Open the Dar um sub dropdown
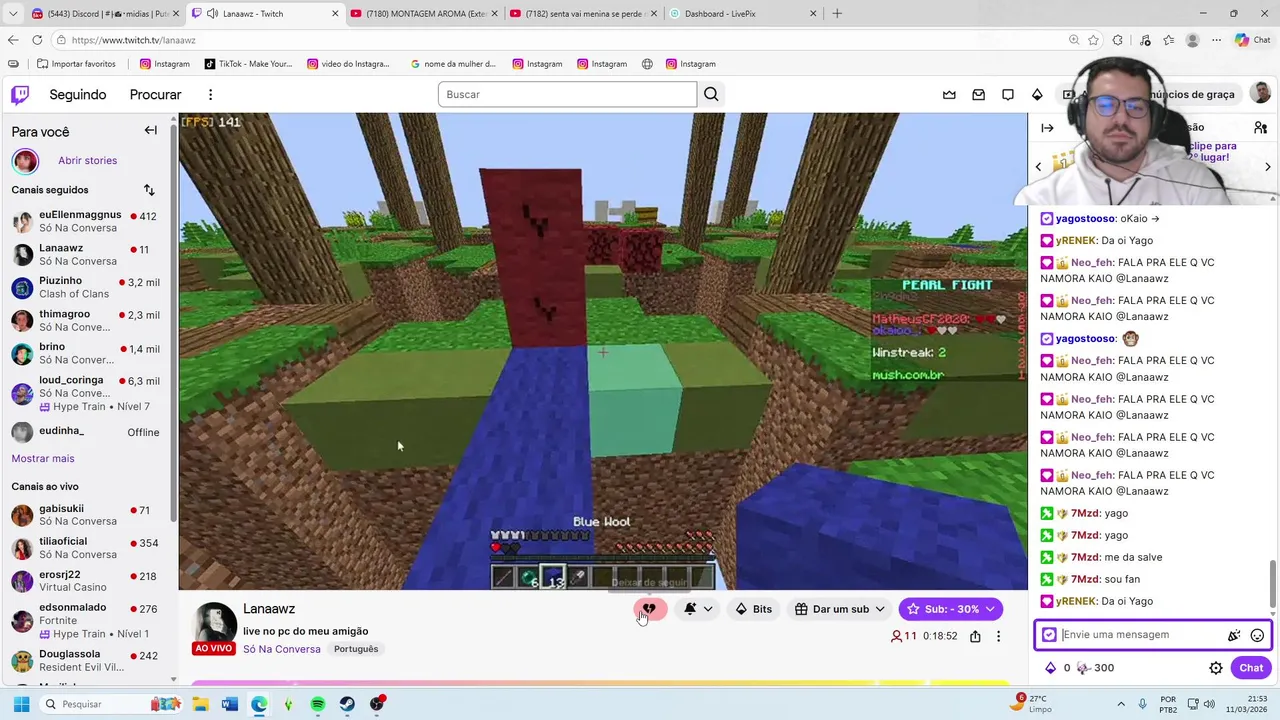The image size is (1280, 720). pos(840,609)
